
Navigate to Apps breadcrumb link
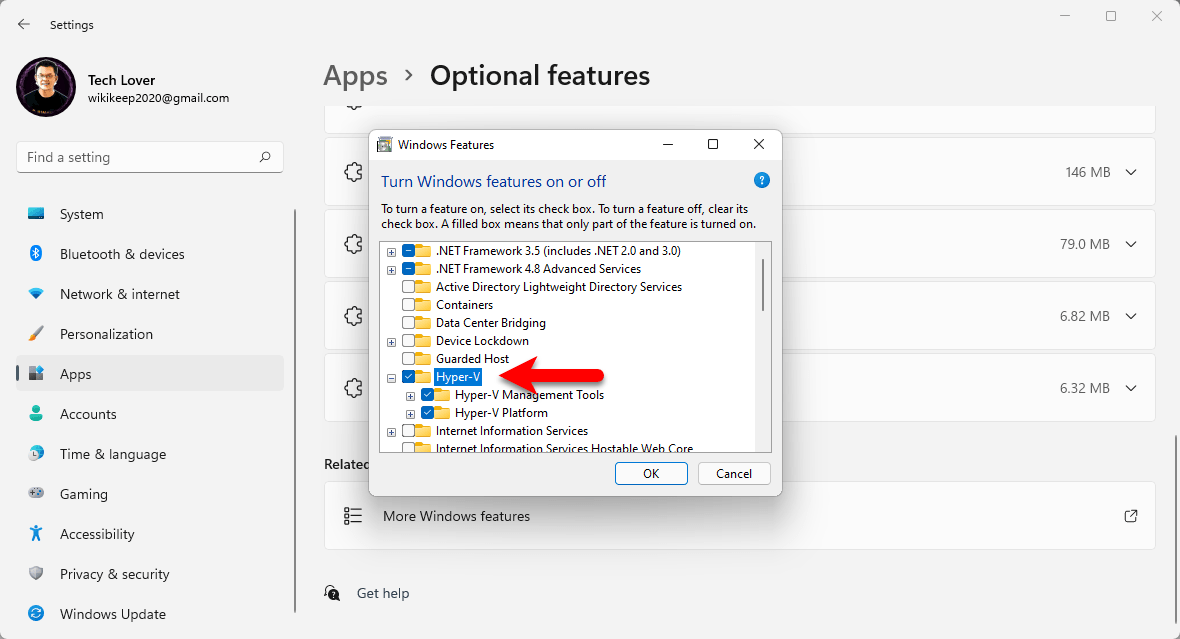[x=355, y=76]
